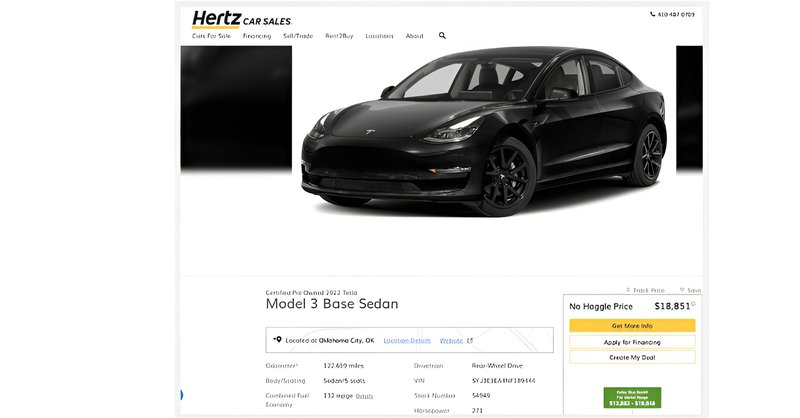Expand the About menu

[414, 35]
